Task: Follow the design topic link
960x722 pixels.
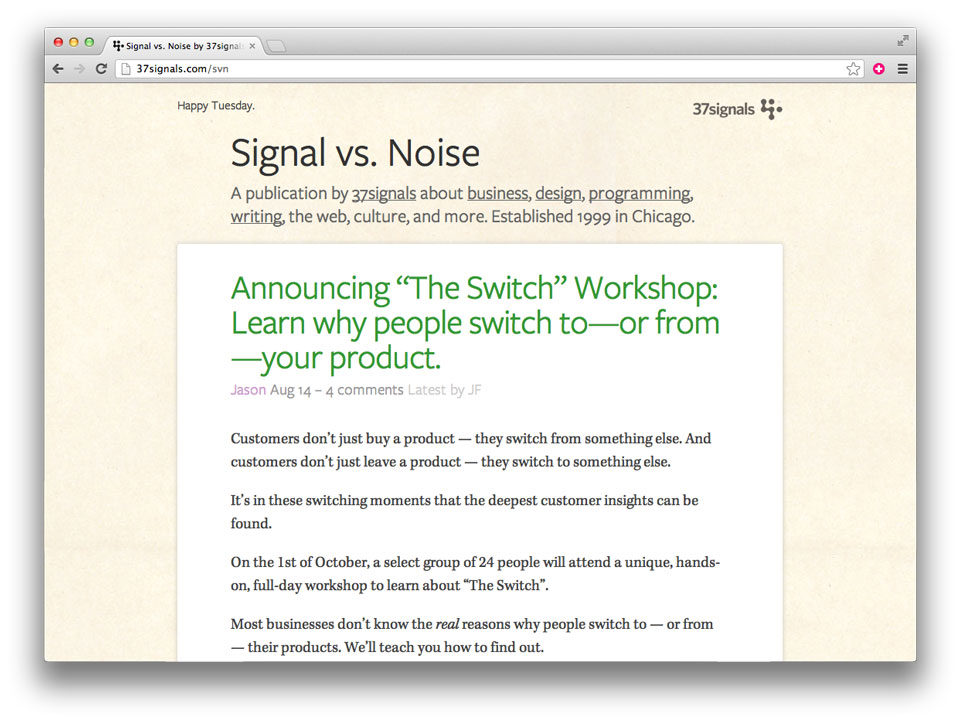Action: (558, 194)
